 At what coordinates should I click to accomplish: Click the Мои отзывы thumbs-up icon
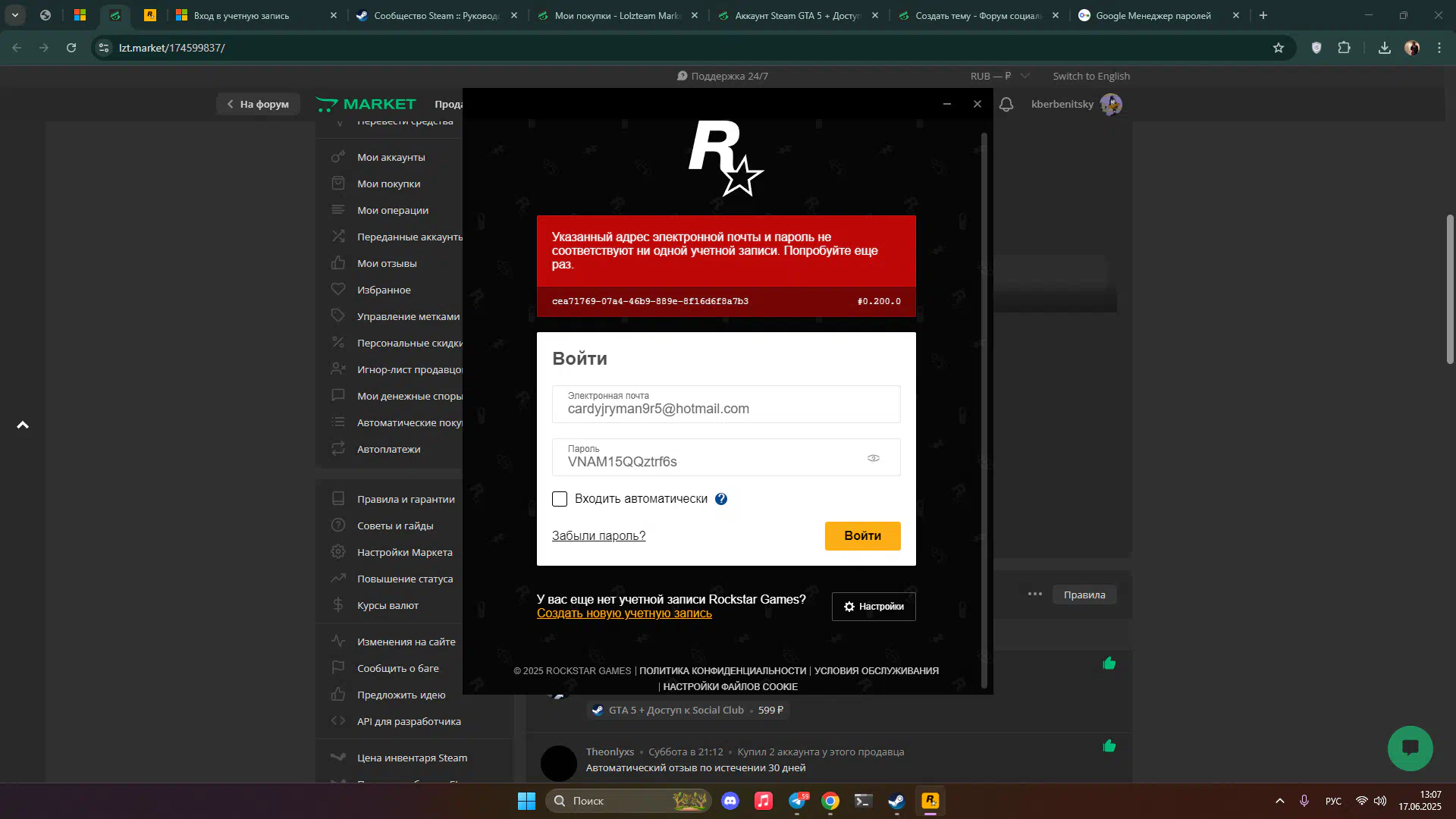pos(338,263)
